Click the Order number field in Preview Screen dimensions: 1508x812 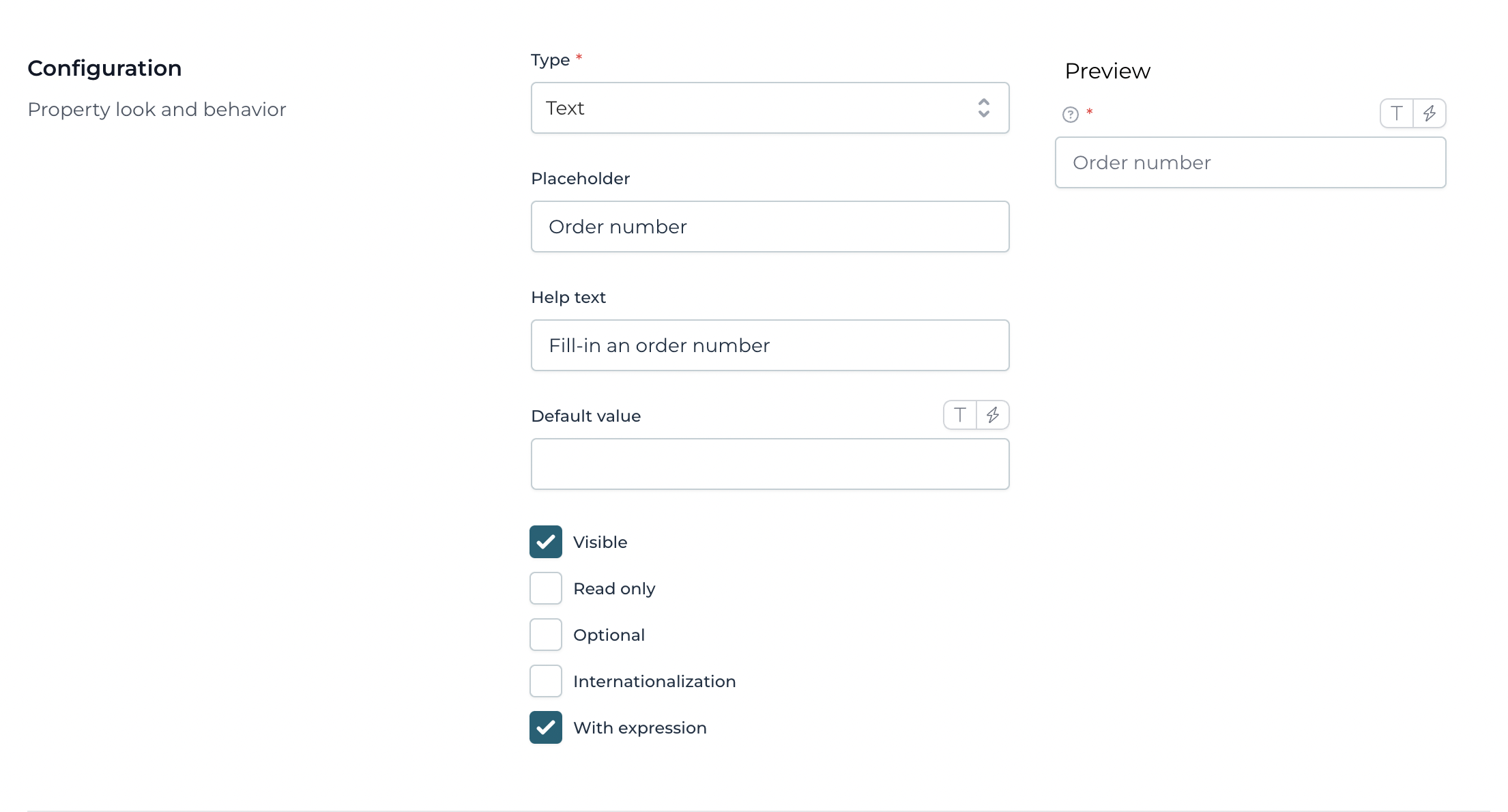tap(1249, 162)
